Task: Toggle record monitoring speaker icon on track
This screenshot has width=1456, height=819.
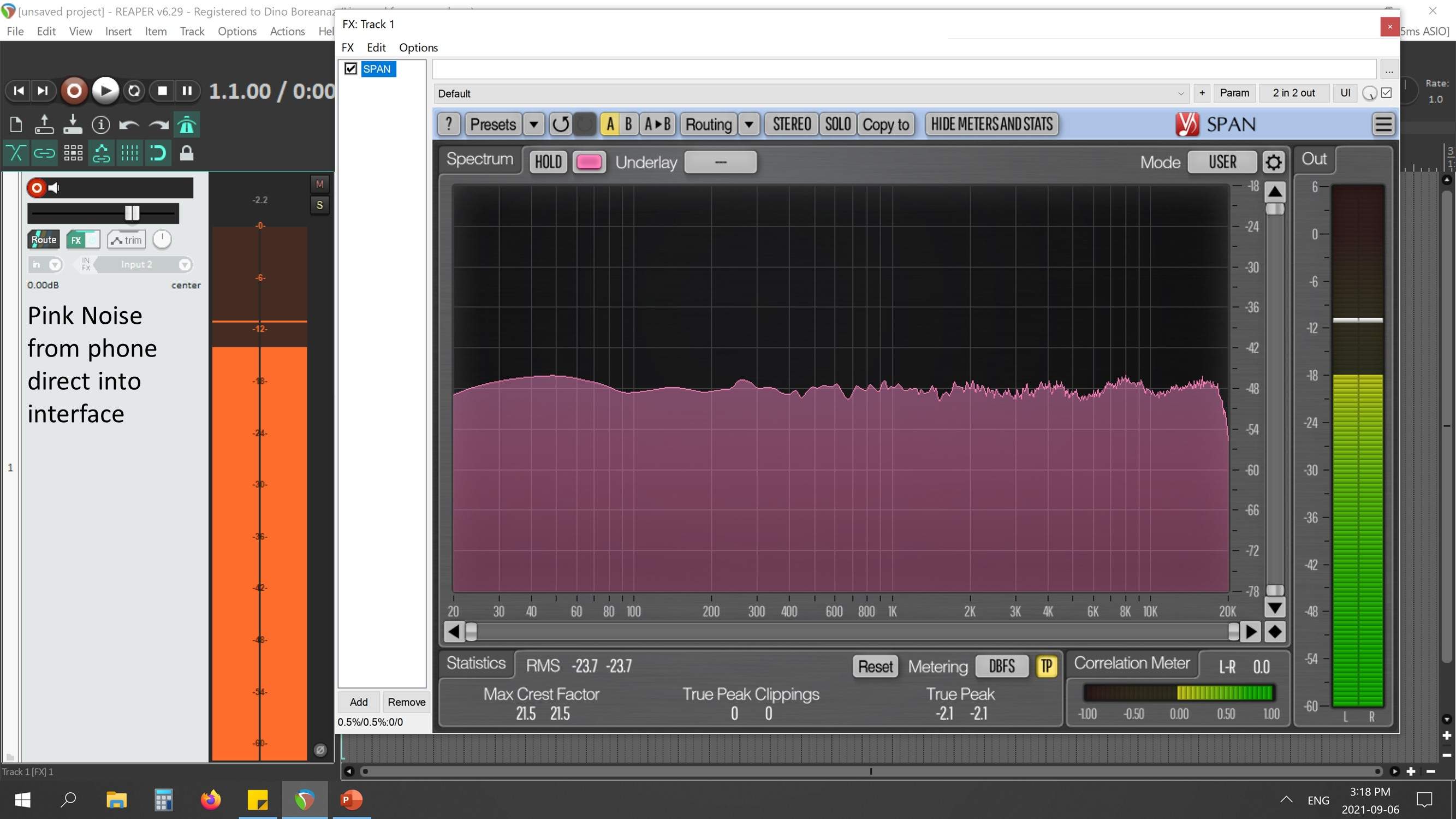Action: 54,188
